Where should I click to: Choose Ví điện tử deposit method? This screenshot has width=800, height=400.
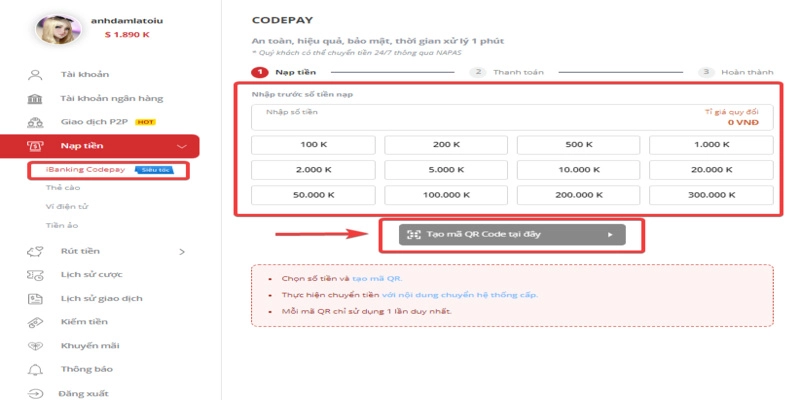tap(67, 207)
